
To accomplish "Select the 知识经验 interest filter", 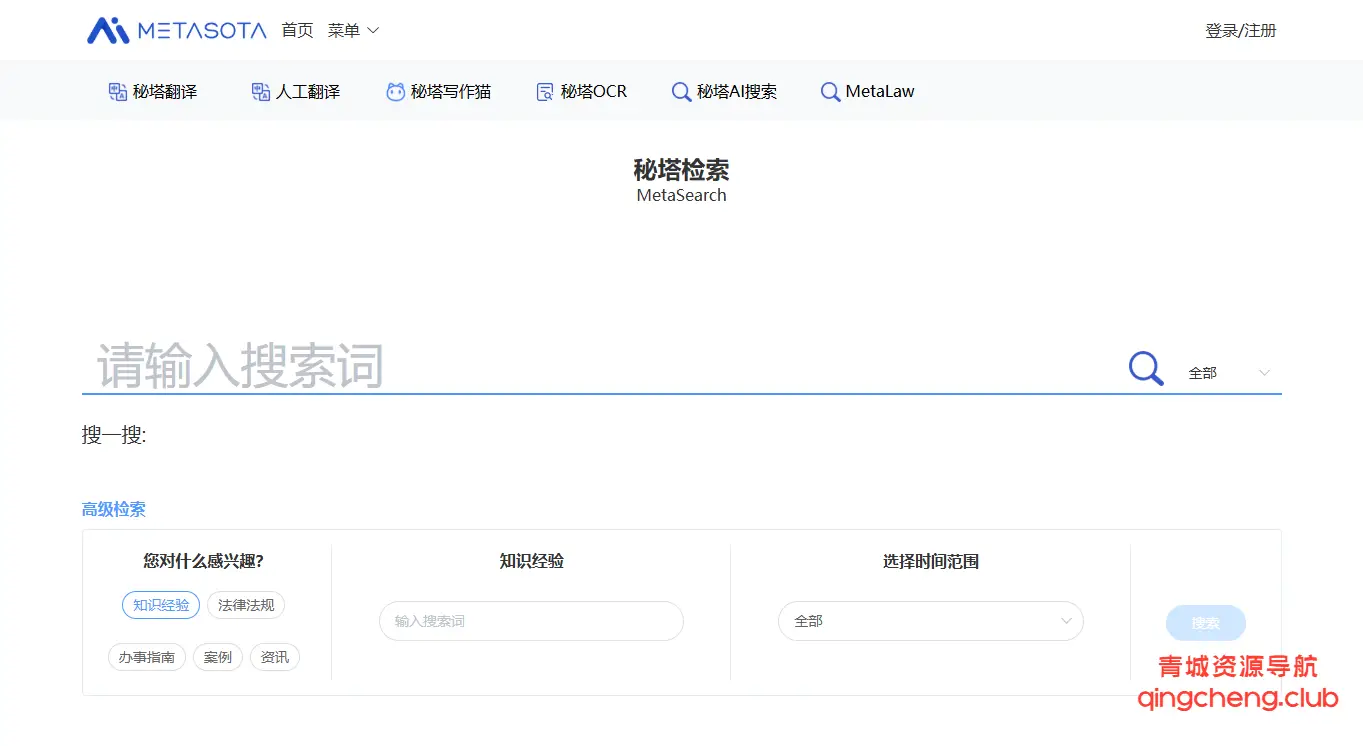I will [160, 605].
